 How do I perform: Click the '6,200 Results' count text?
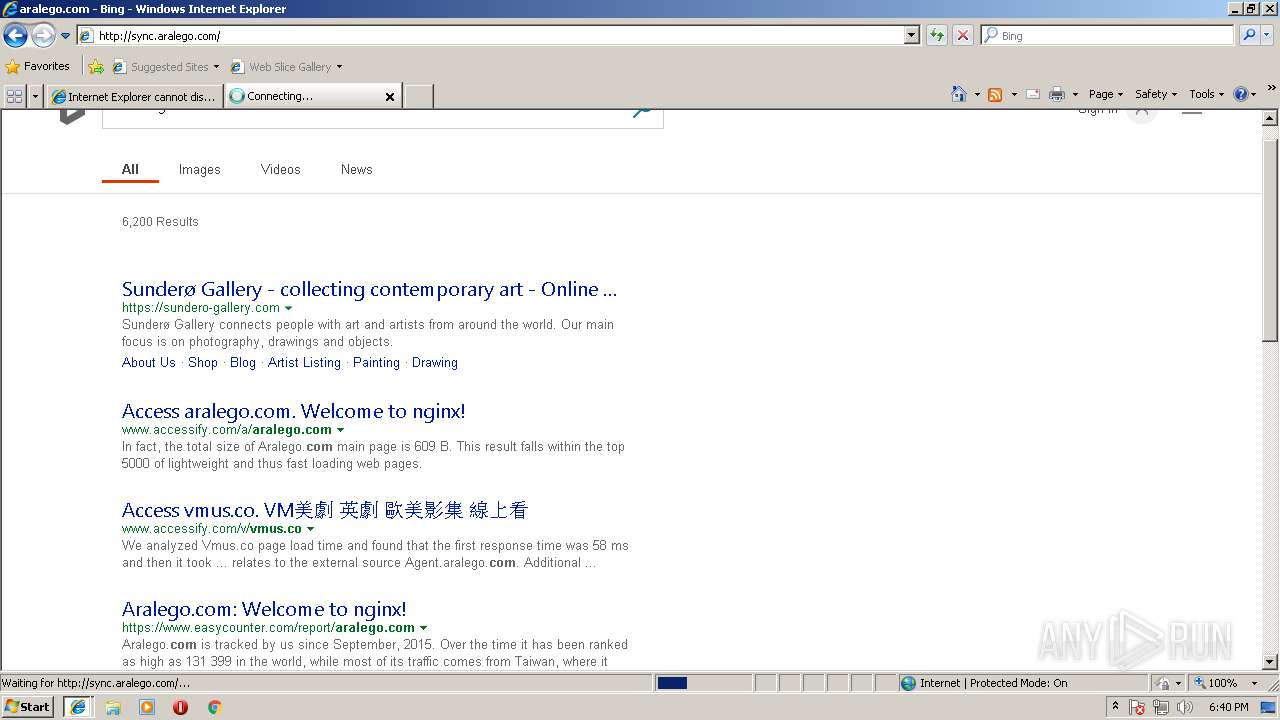pyautogui.click(x=160, y=222)
